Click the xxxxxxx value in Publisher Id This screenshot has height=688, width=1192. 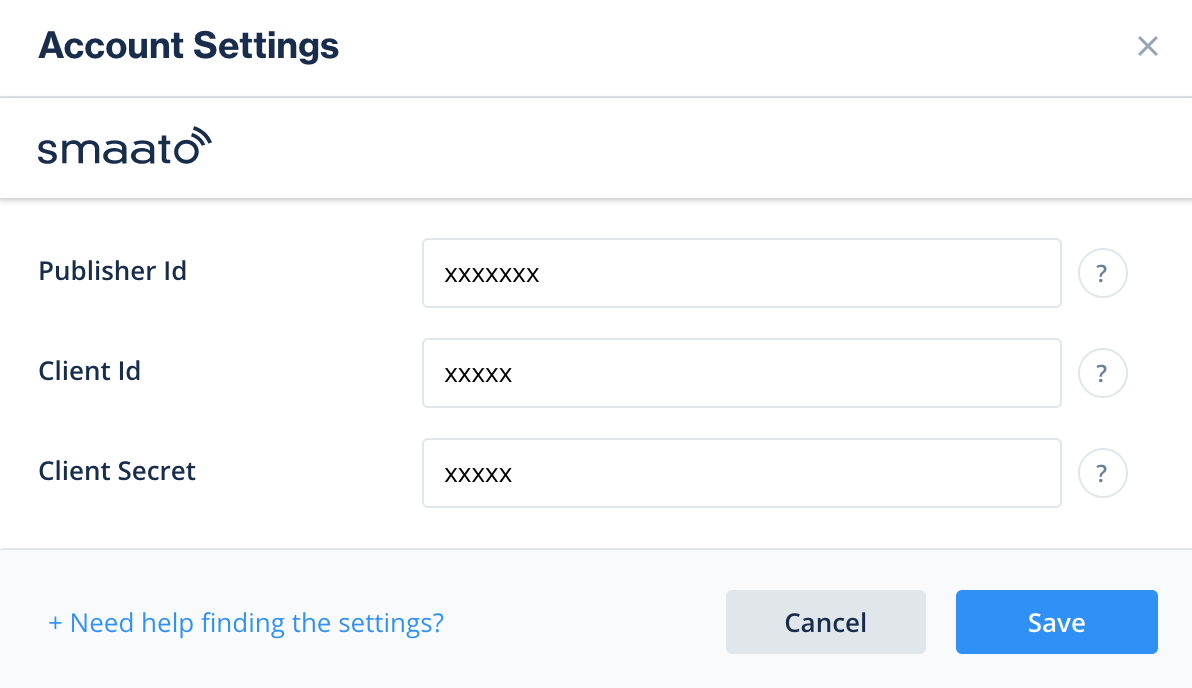coord(491,274)
